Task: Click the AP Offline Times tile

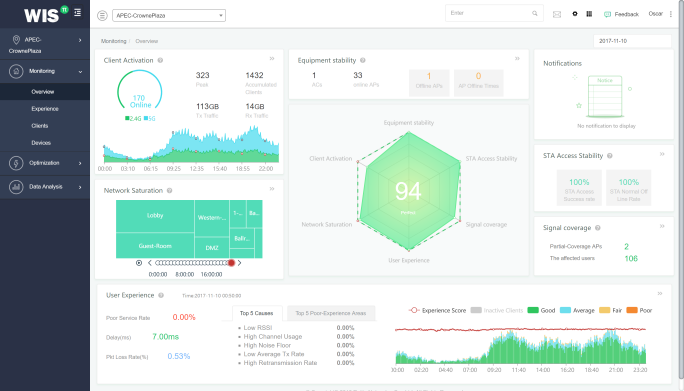Action: 479,82
